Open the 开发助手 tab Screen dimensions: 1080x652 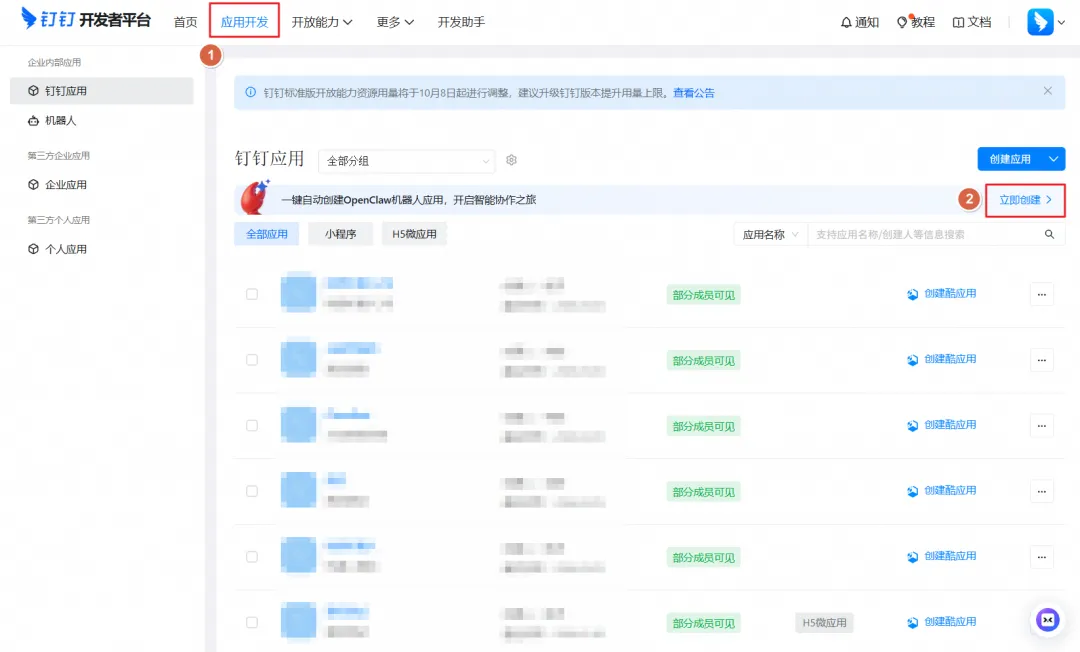coord(461,22)
